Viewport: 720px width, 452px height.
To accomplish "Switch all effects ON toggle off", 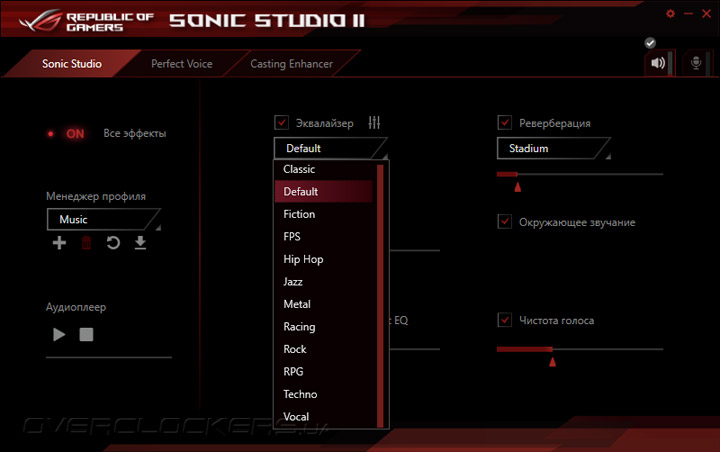I will click(67, 134).
